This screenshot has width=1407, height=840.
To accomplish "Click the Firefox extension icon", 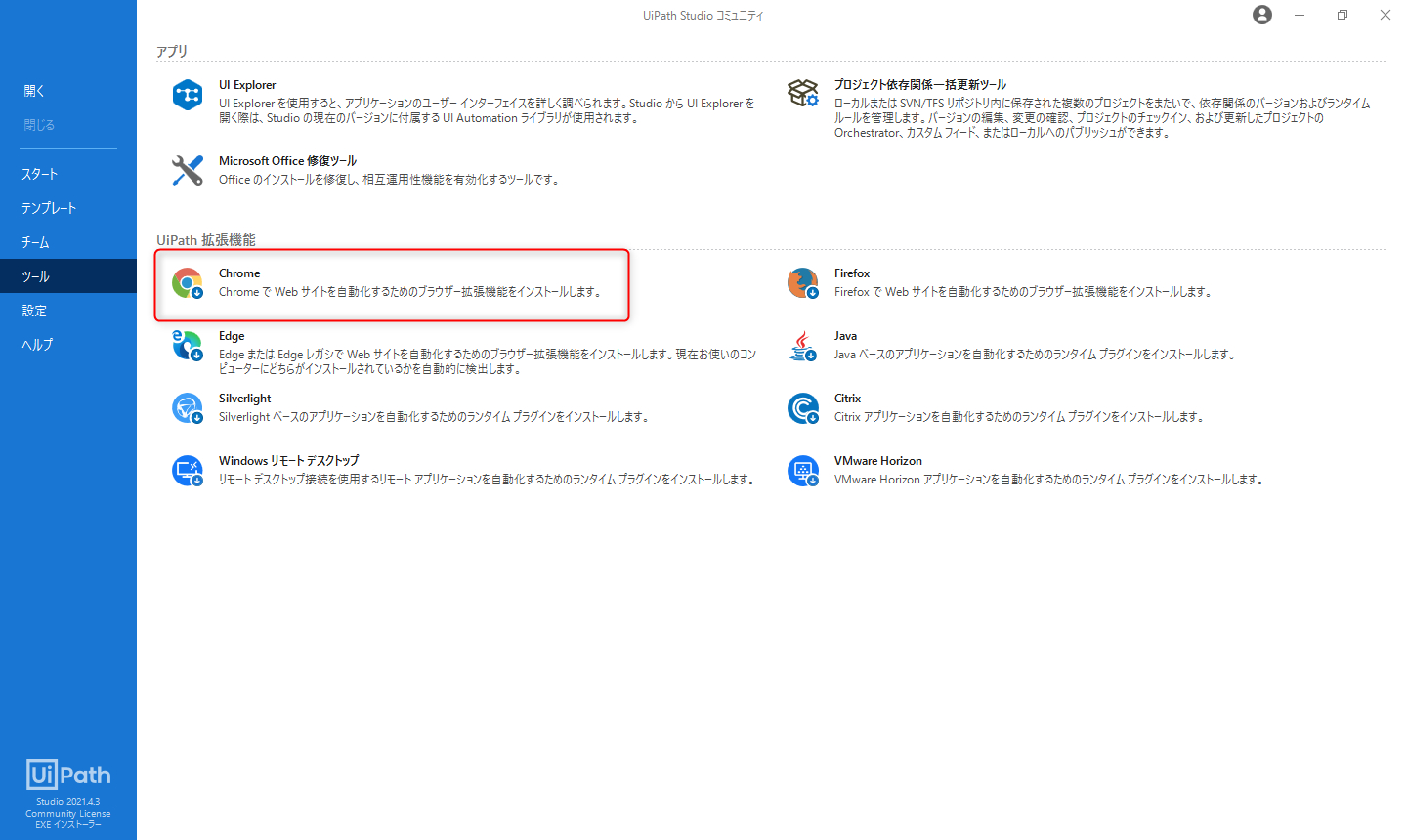I will (x=802, y=283).
